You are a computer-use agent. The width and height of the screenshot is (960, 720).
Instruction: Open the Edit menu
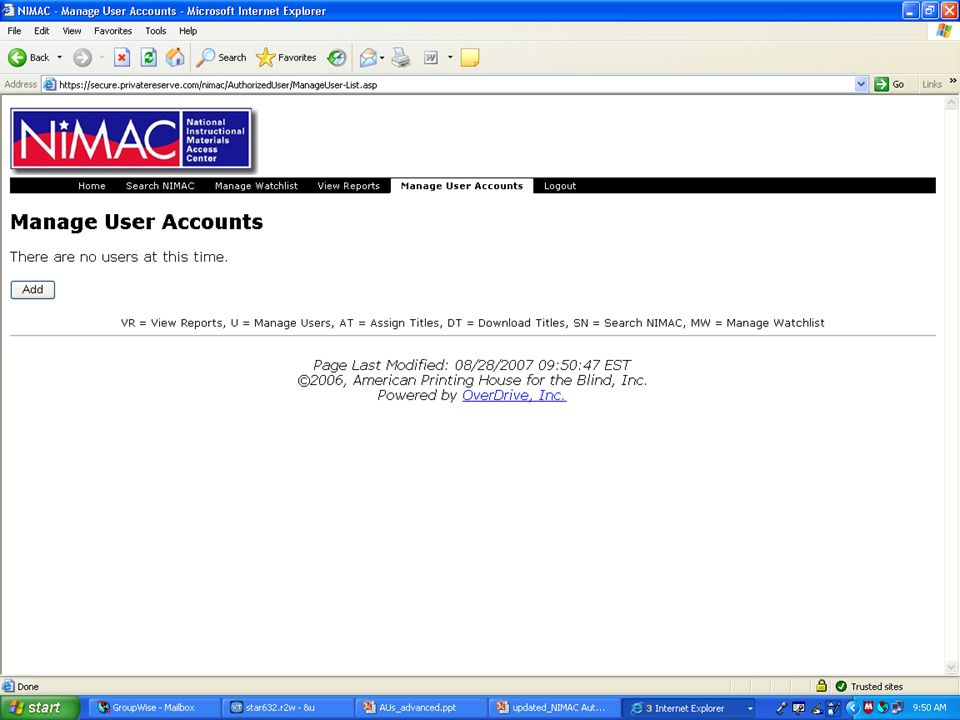(42, 31)
